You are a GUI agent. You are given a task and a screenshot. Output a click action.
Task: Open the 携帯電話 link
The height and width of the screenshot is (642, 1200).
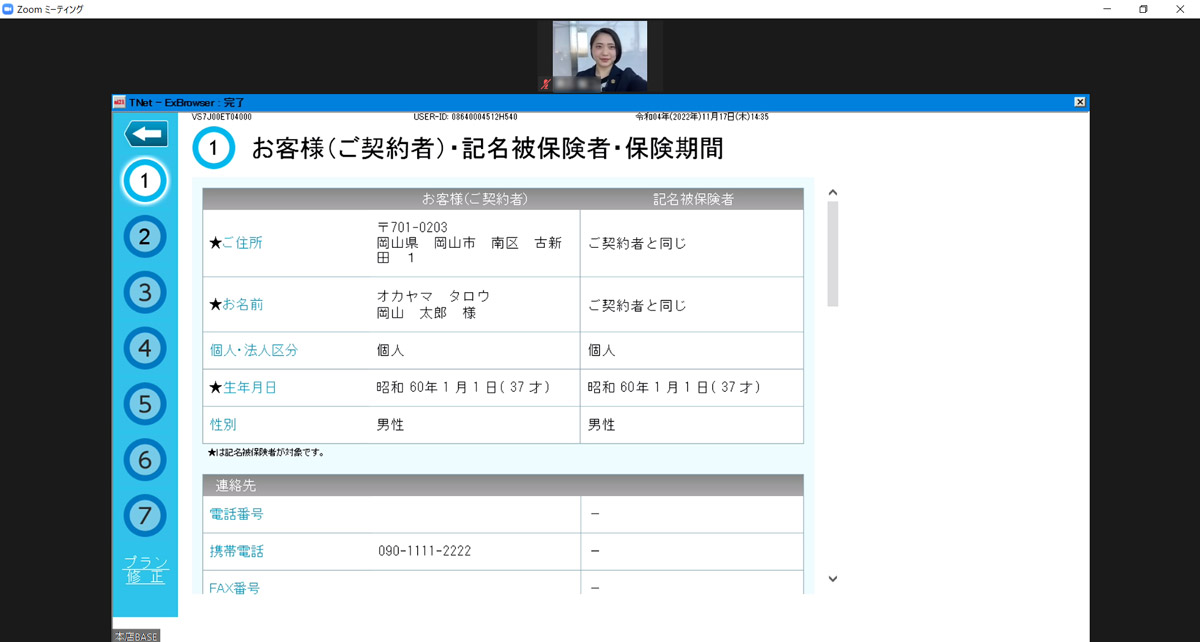[x=237, y=551]
